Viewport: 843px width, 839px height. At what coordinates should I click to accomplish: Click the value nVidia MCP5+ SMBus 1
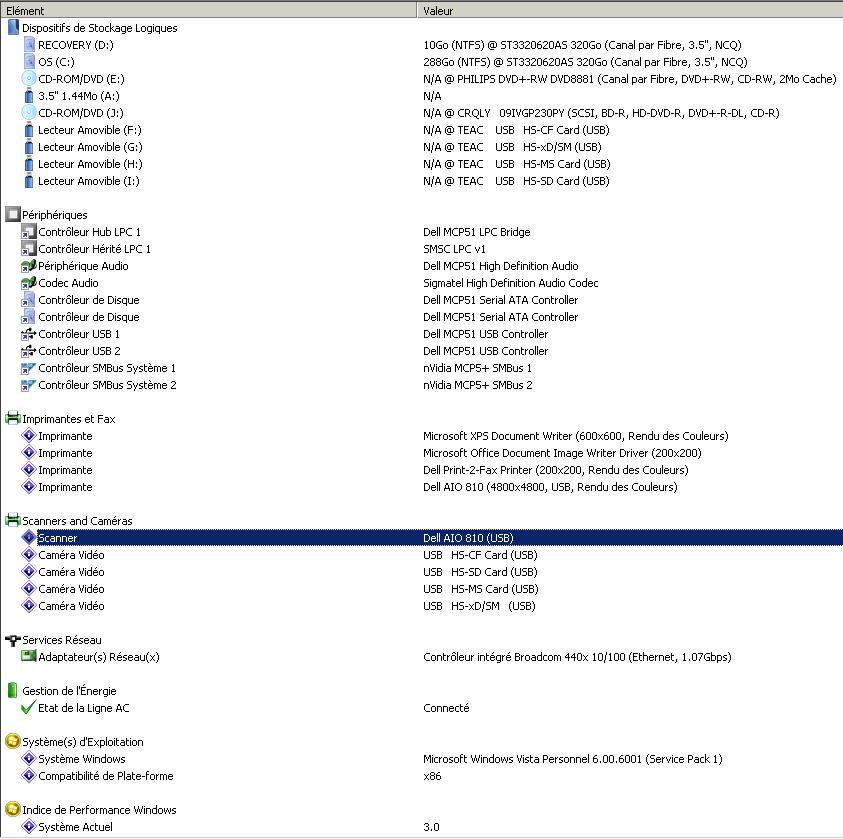(477, 368)
